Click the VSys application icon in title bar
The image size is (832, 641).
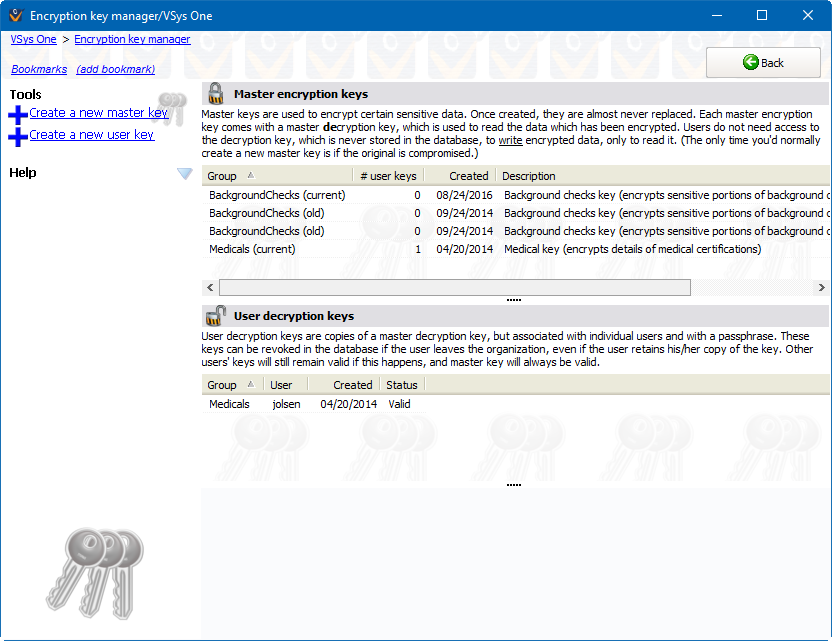[13, 16]
